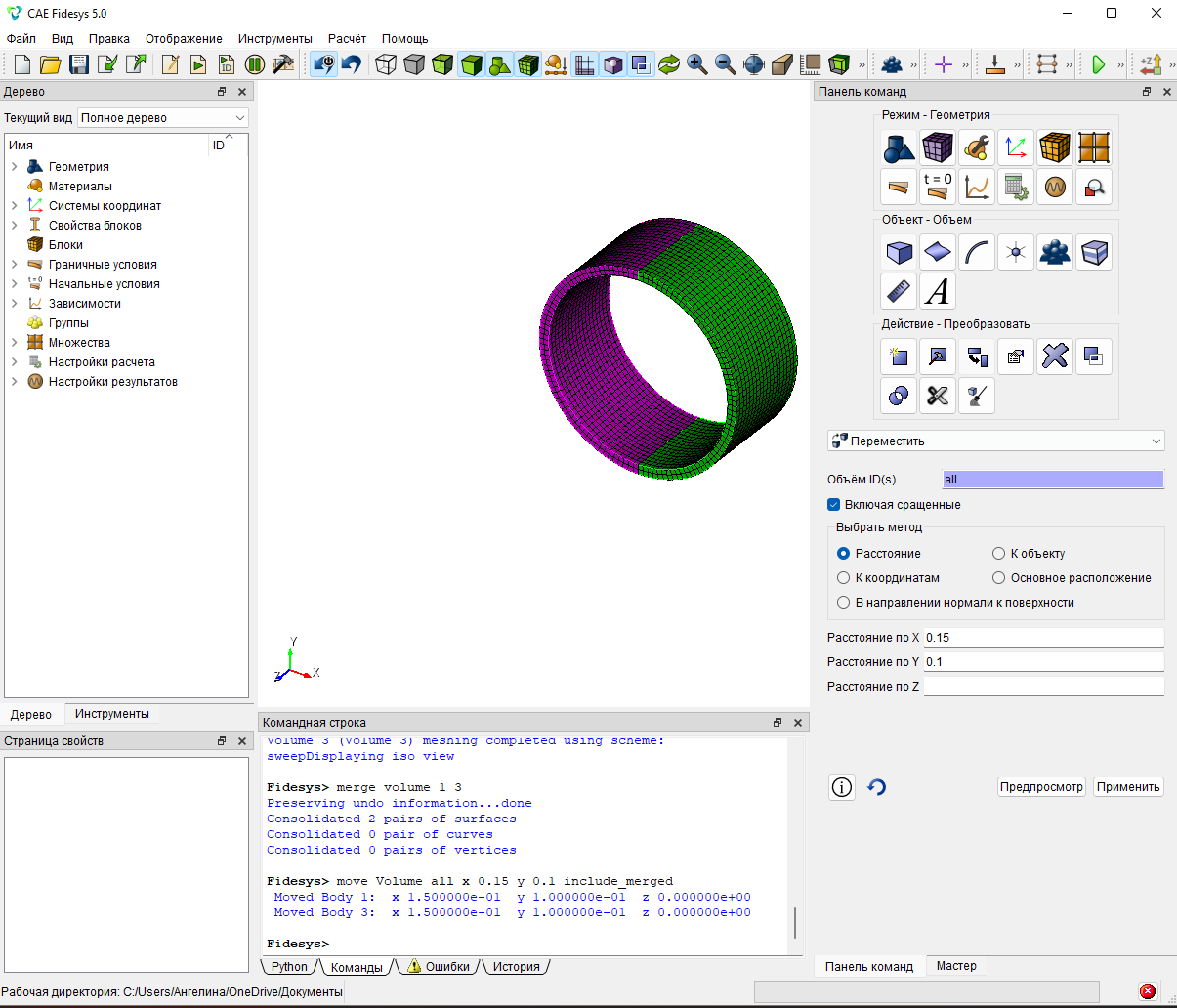Select the 'К объекту' radio button
The image size is (1177, 1008).
998,554
